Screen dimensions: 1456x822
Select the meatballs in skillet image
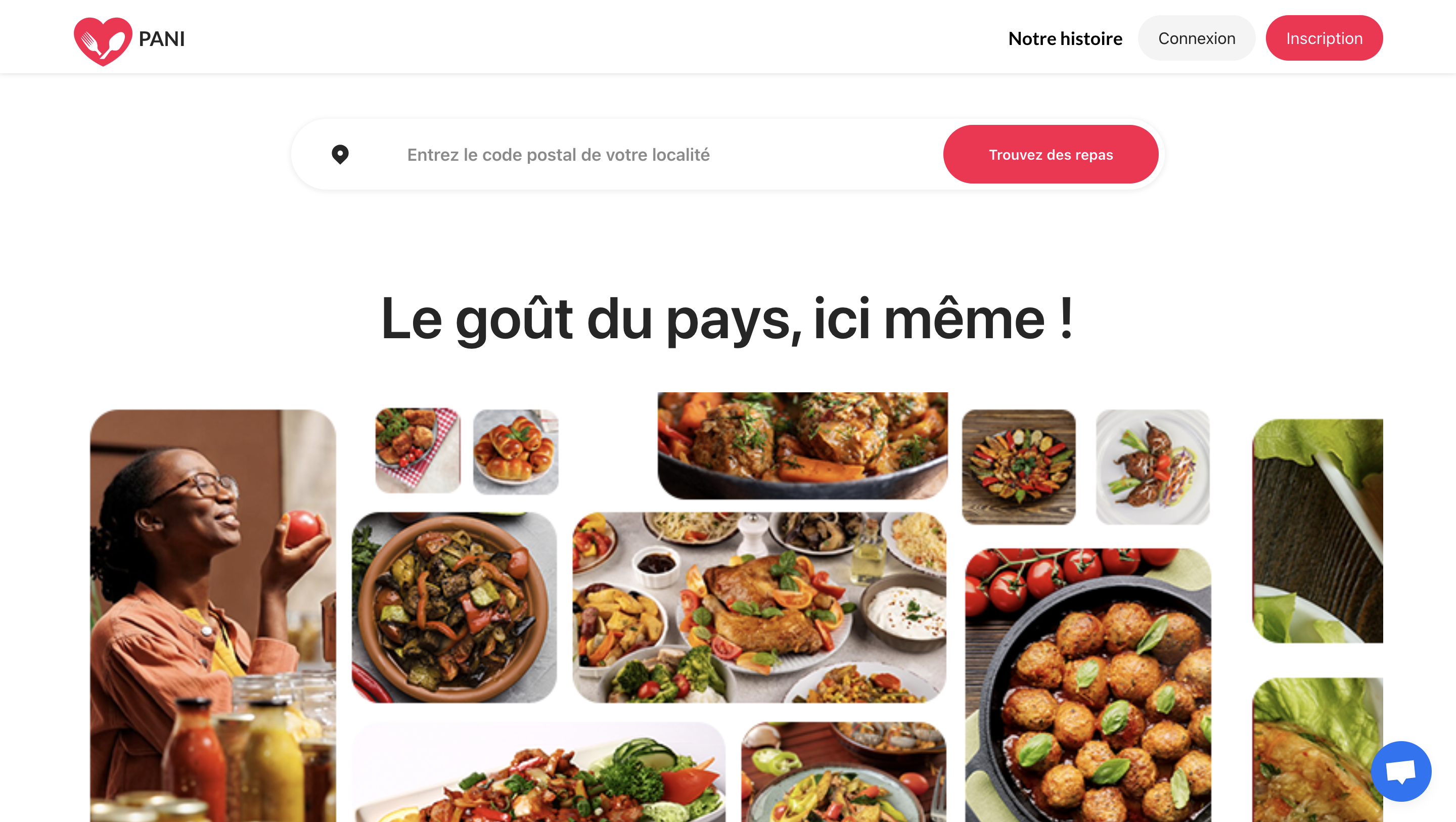1088,685
